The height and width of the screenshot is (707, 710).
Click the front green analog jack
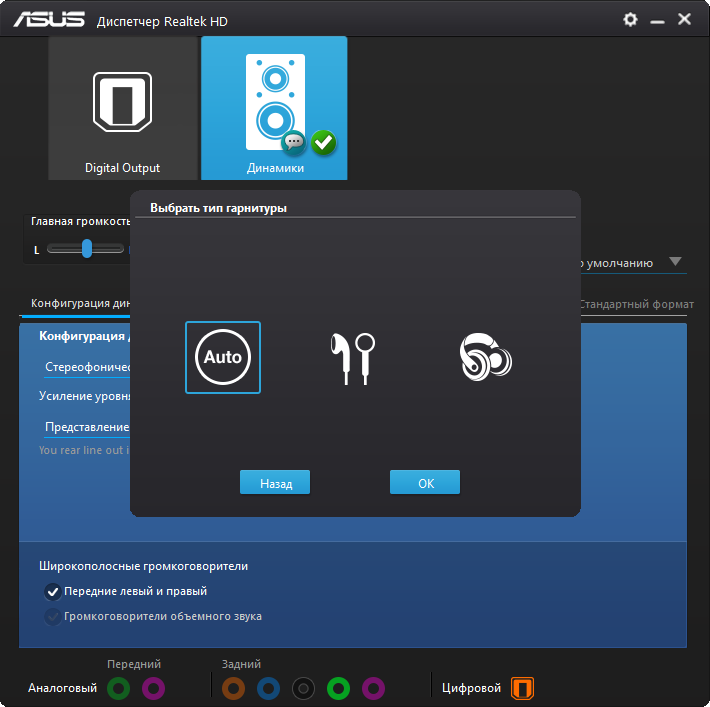coord(118,688)
